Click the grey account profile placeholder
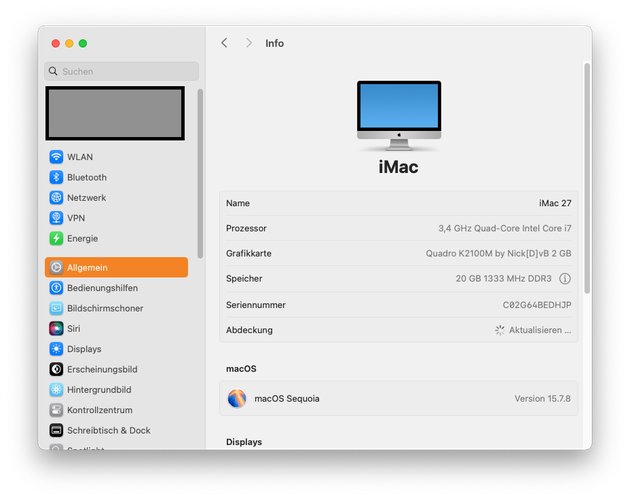 tap(115, 113)
